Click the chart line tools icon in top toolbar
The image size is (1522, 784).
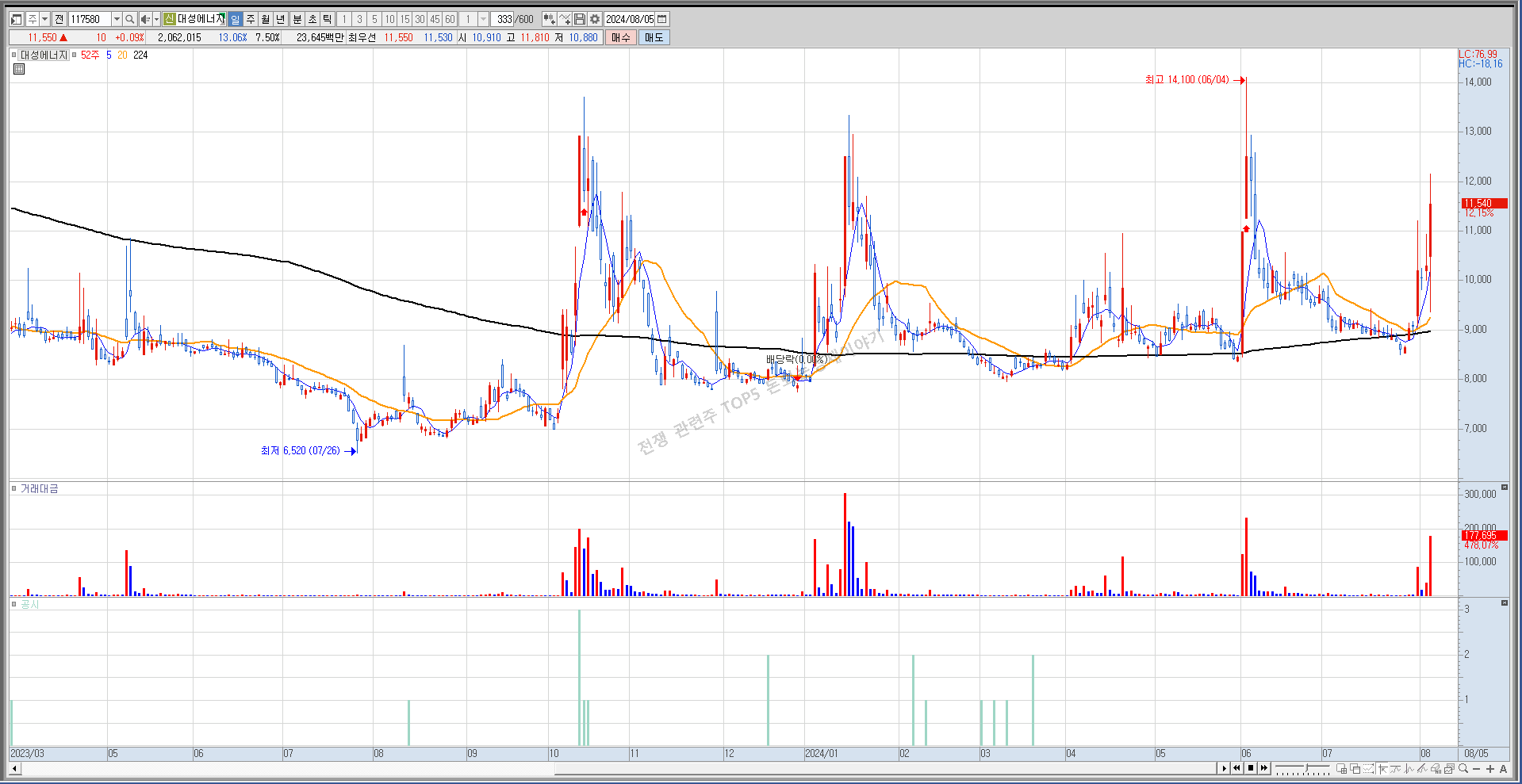pos(565,19)
